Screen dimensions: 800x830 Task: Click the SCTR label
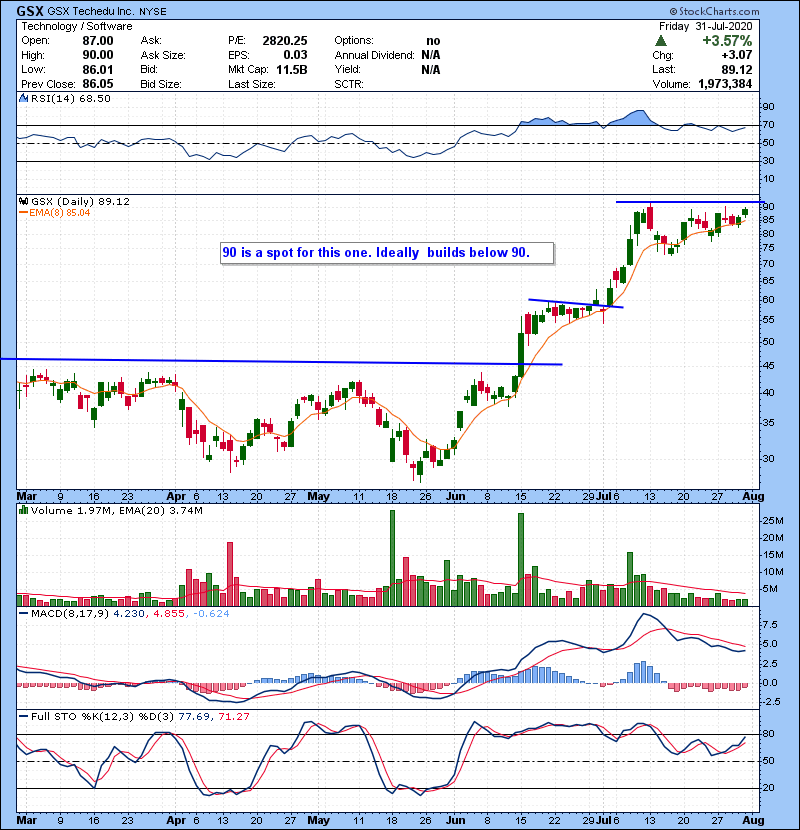pyautogui.click(x=349, y=84)
